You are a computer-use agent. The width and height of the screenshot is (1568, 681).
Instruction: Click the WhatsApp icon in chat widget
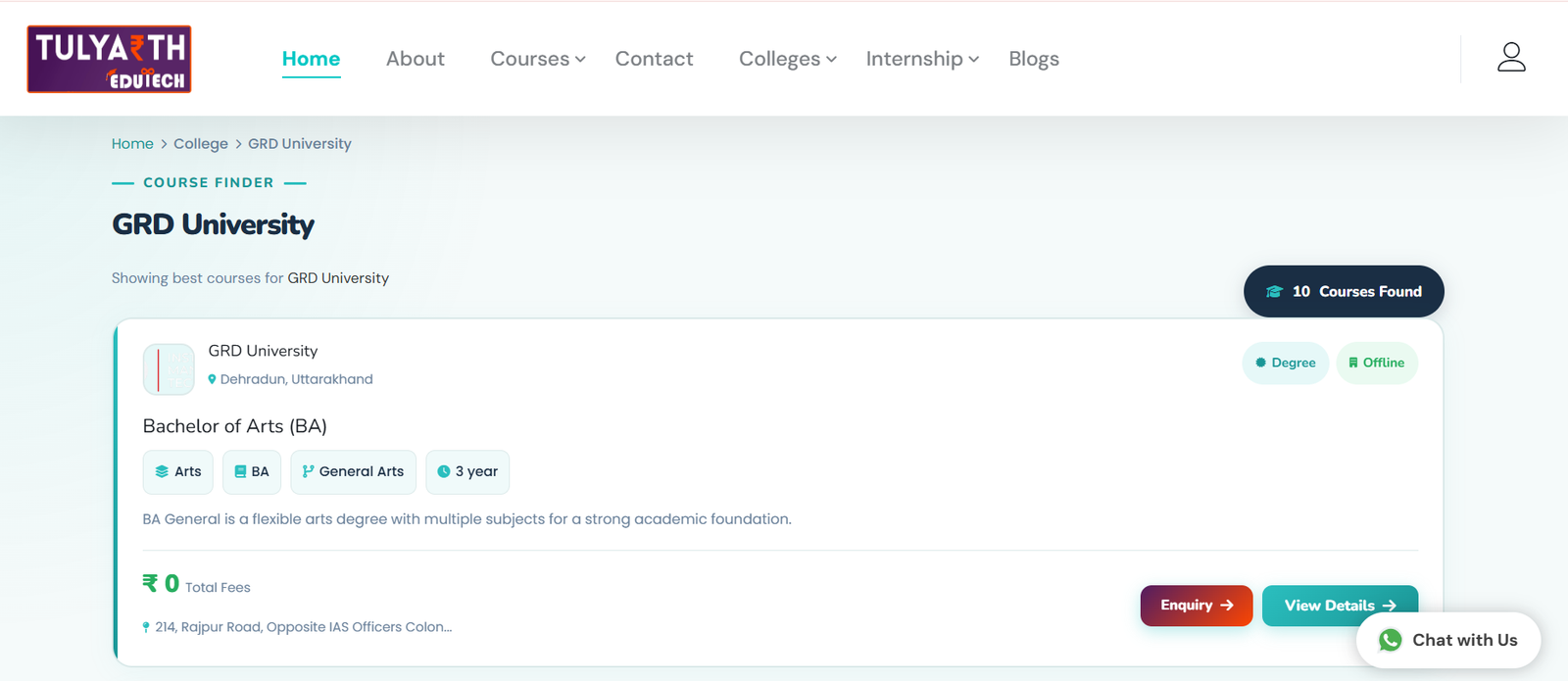tap(1390, 640)
